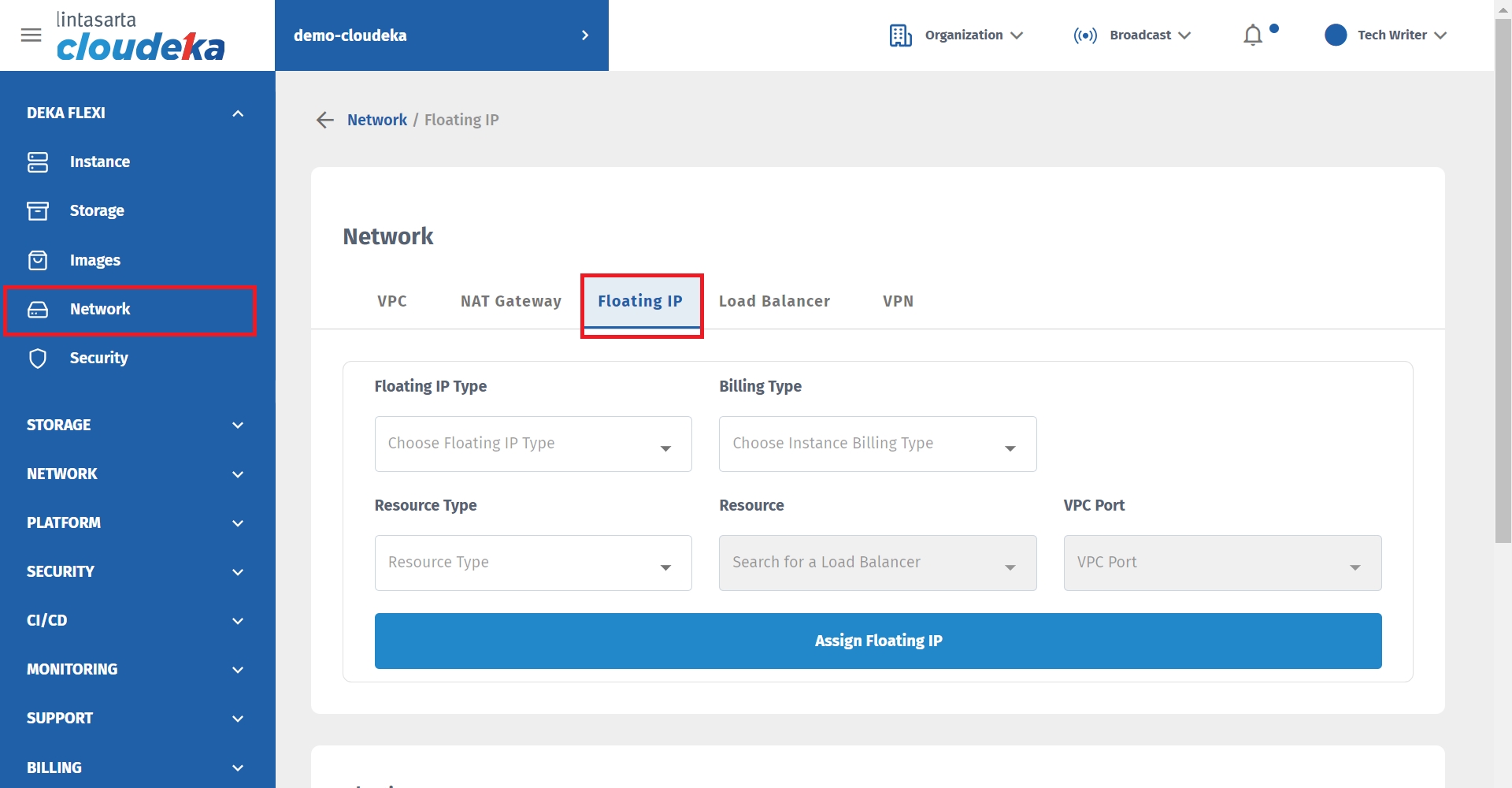1512x788 pixels.
Task: Open the Resource Type dropdown
Action: click(x=533, y=563)
